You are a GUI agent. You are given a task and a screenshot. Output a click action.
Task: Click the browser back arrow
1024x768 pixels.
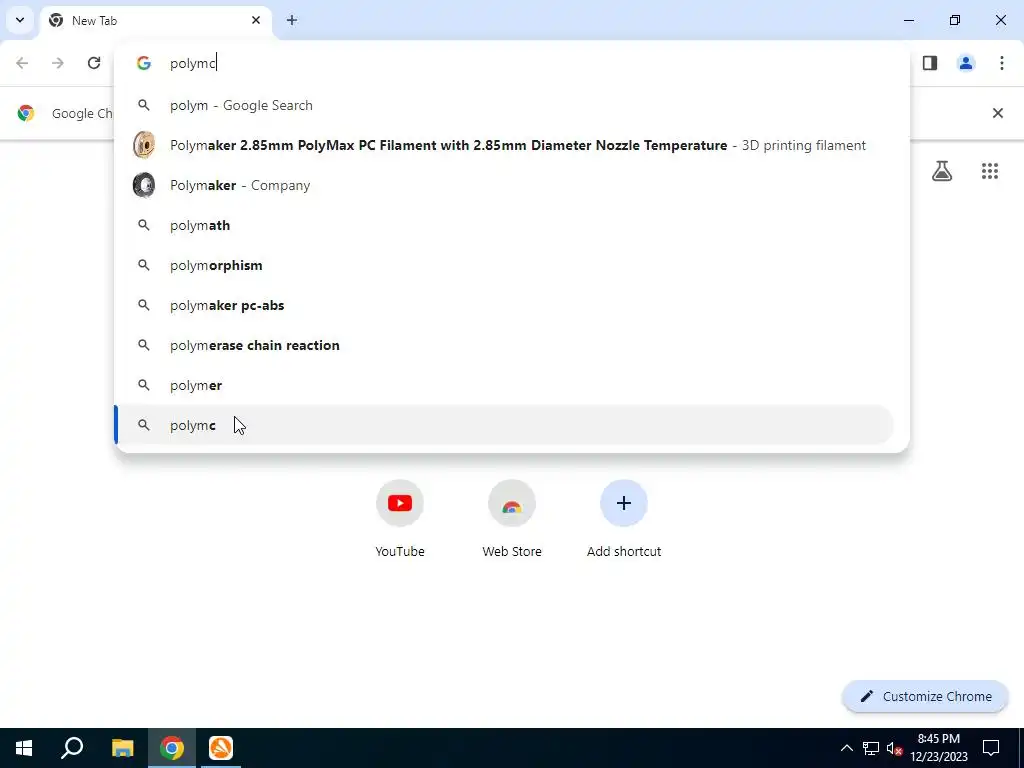[x=22, y=63]
